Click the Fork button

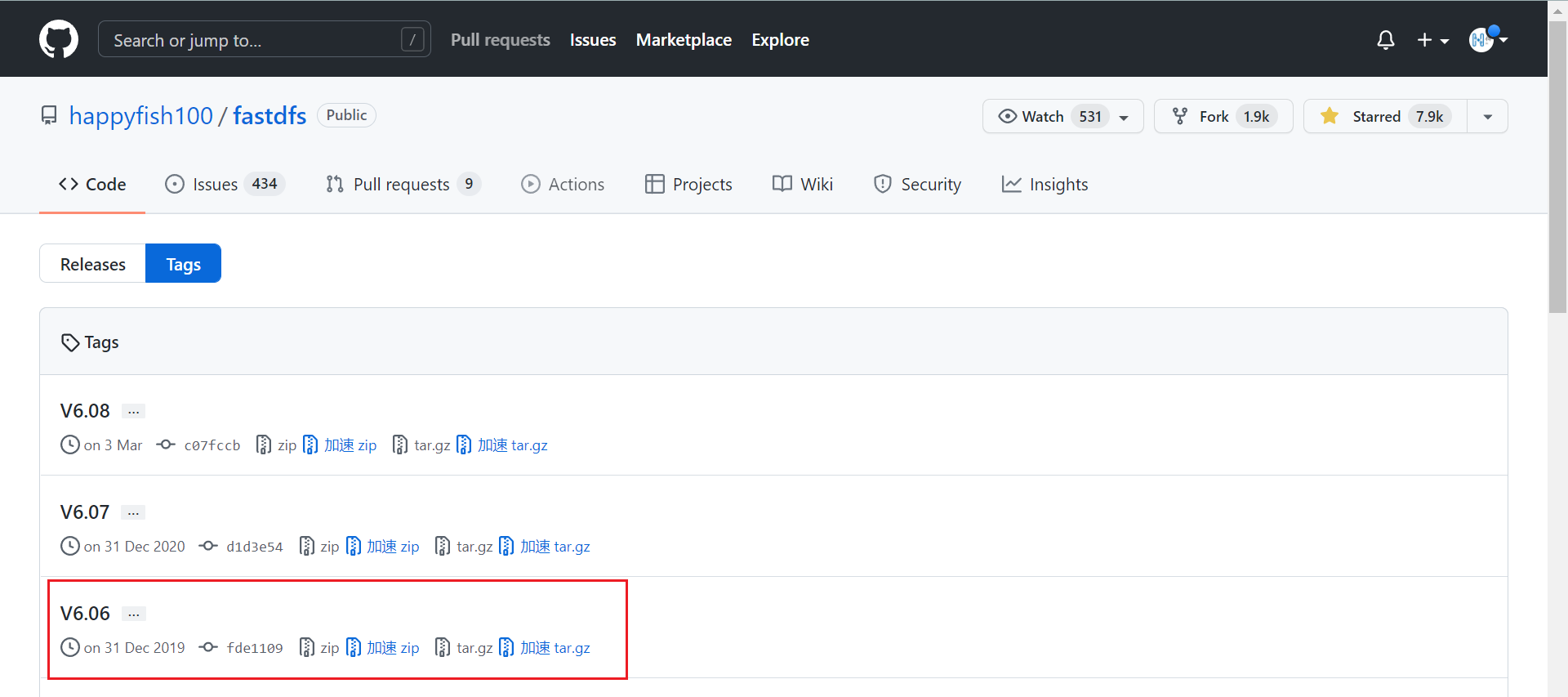1223,116
